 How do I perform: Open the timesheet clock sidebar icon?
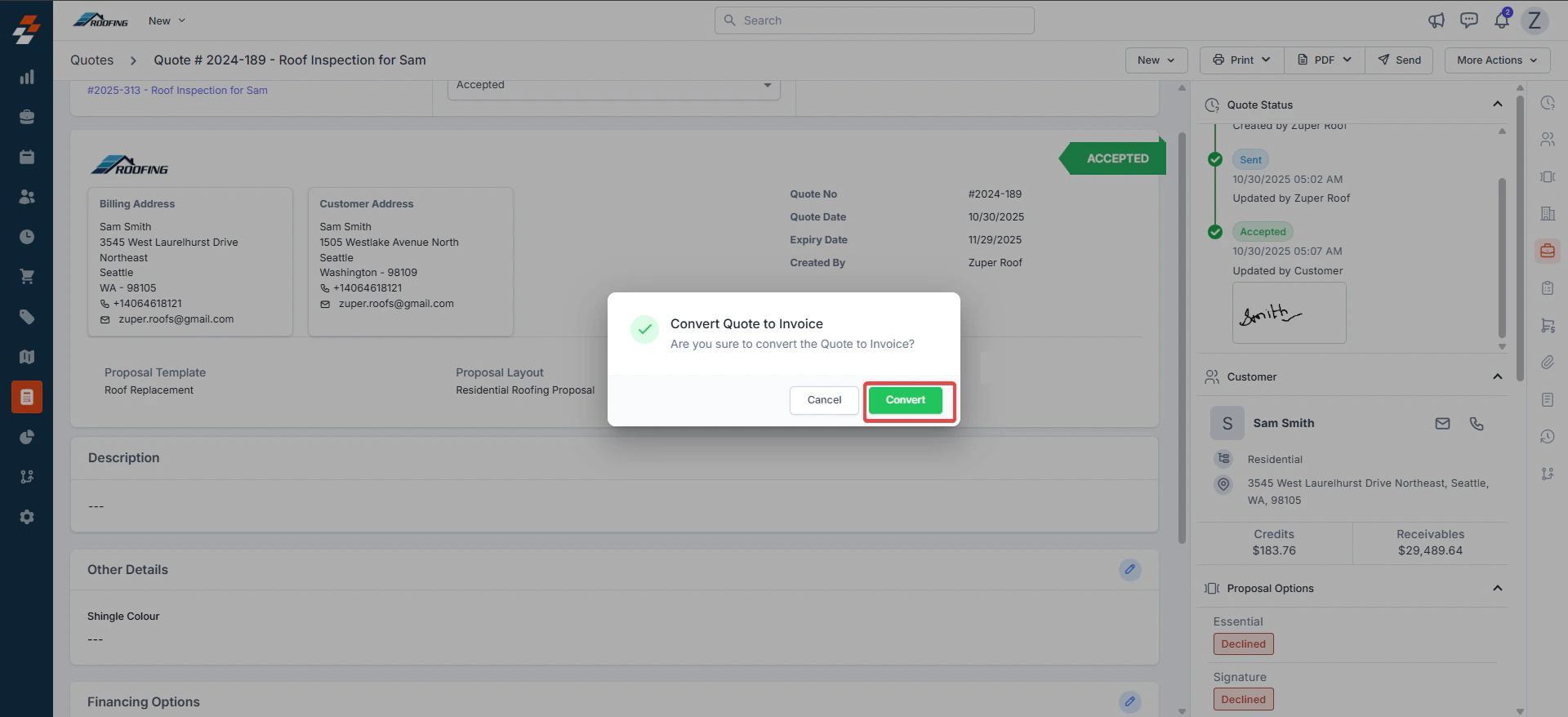click(x=27, y=237)
